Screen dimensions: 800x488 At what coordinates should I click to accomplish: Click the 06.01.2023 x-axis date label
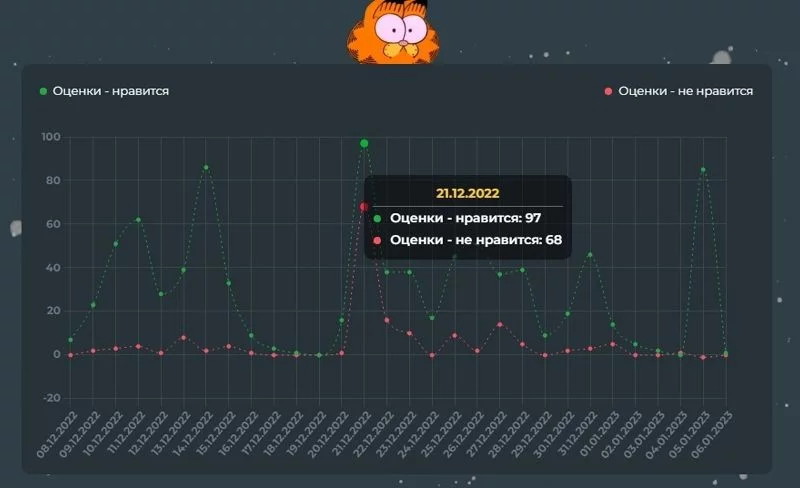[712, 434]
